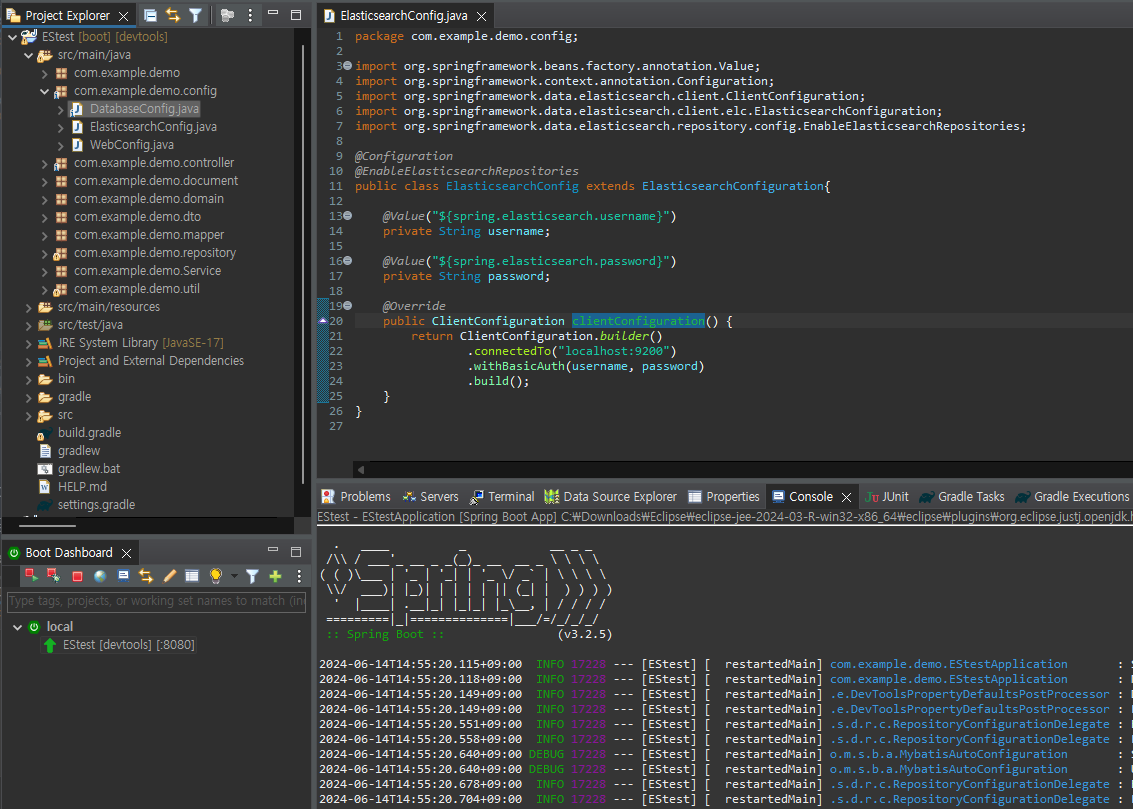Select EStest [devtools] entry in Boot Dashboard
1133x809 pixels.
(x=128, y=645)
